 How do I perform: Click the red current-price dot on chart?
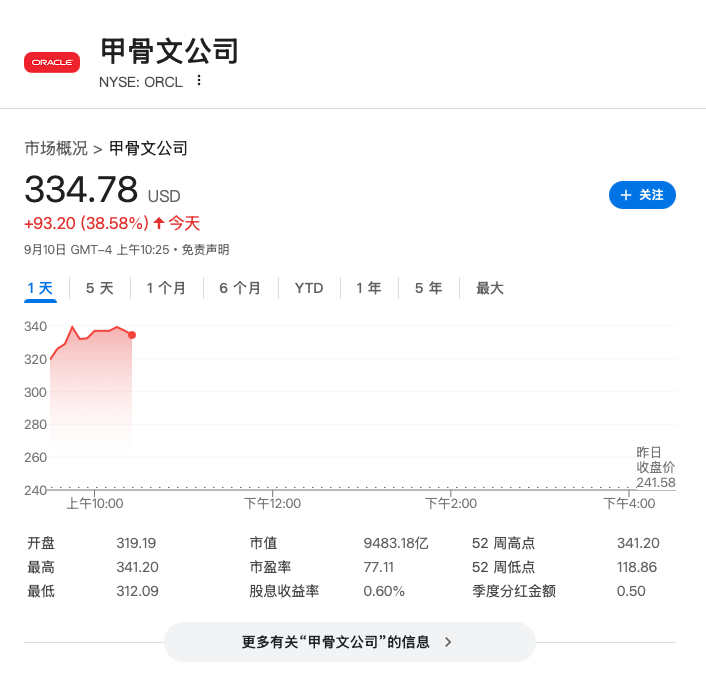(132, 335)
